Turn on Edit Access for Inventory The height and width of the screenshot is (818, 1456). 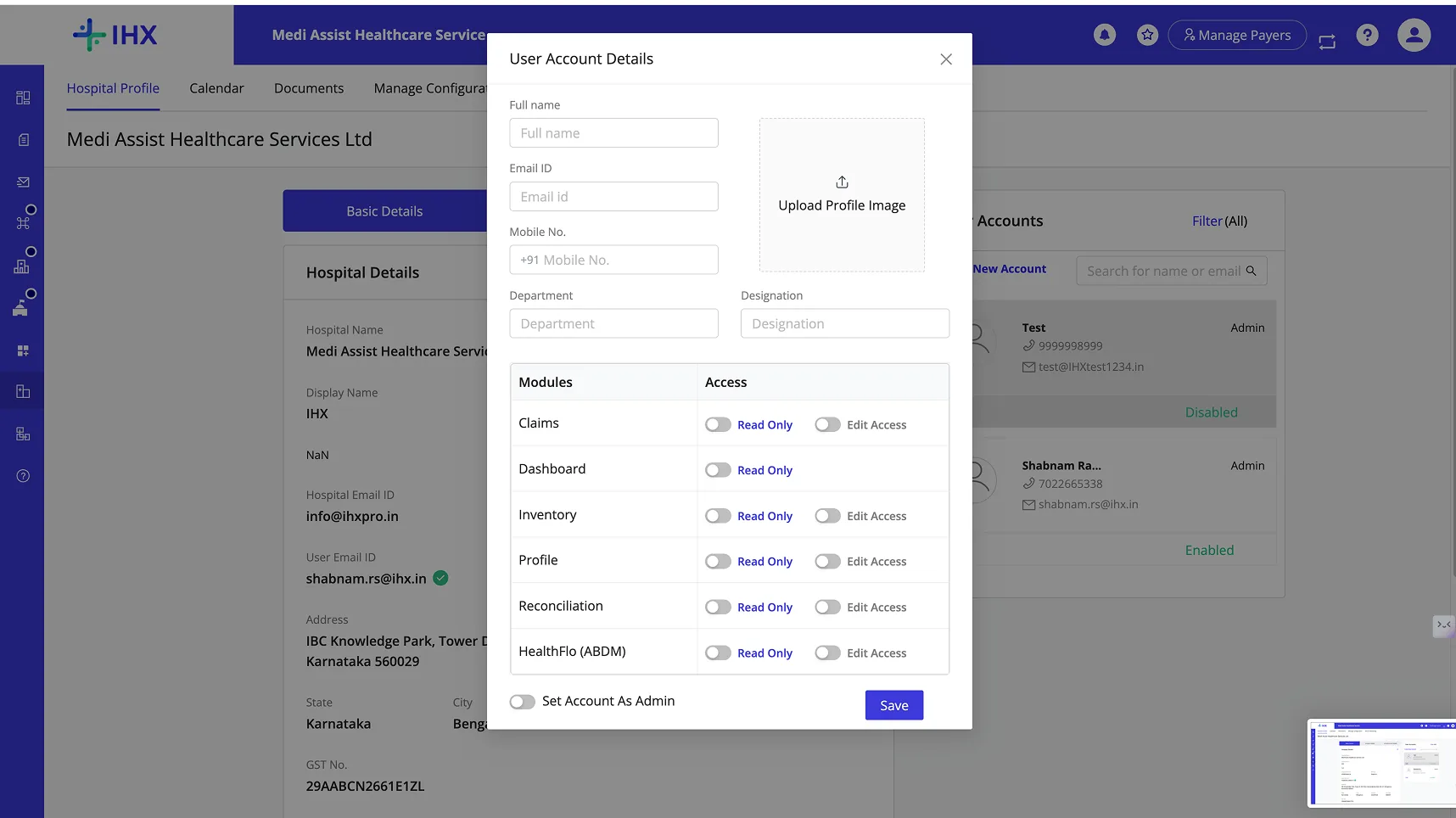coord(827,516)
